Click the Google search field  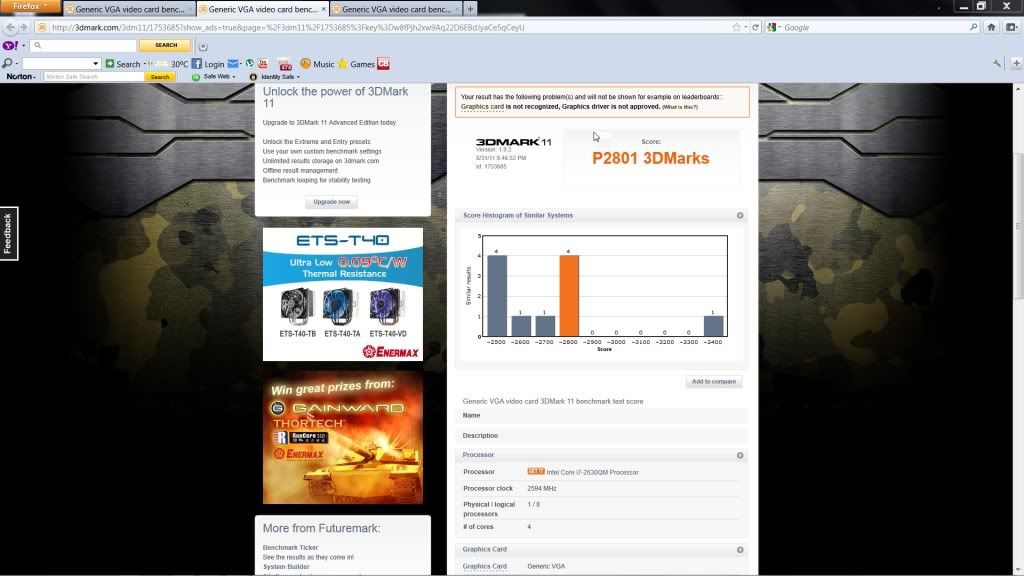tap(875, 27)
